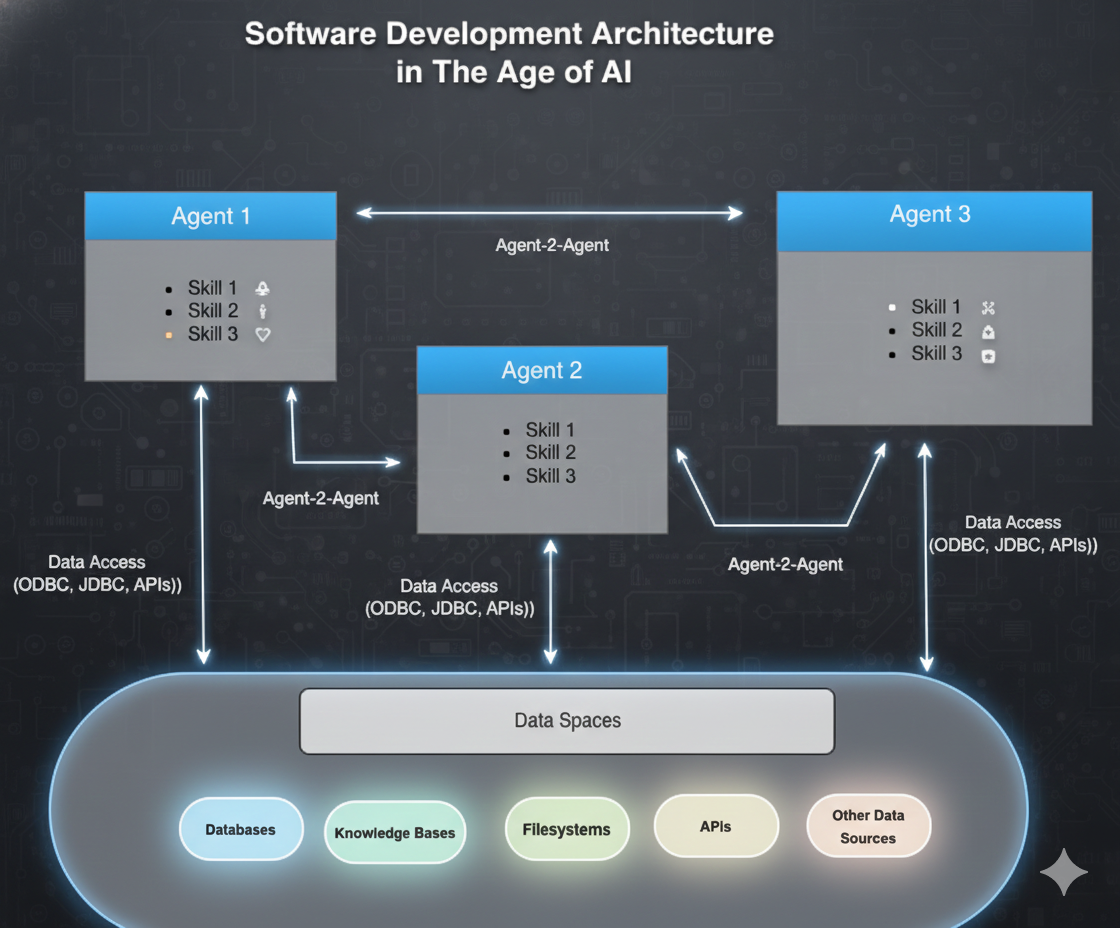Click the Filesystems pill button
Screen dimensions: 1120x928
[566, 829]
